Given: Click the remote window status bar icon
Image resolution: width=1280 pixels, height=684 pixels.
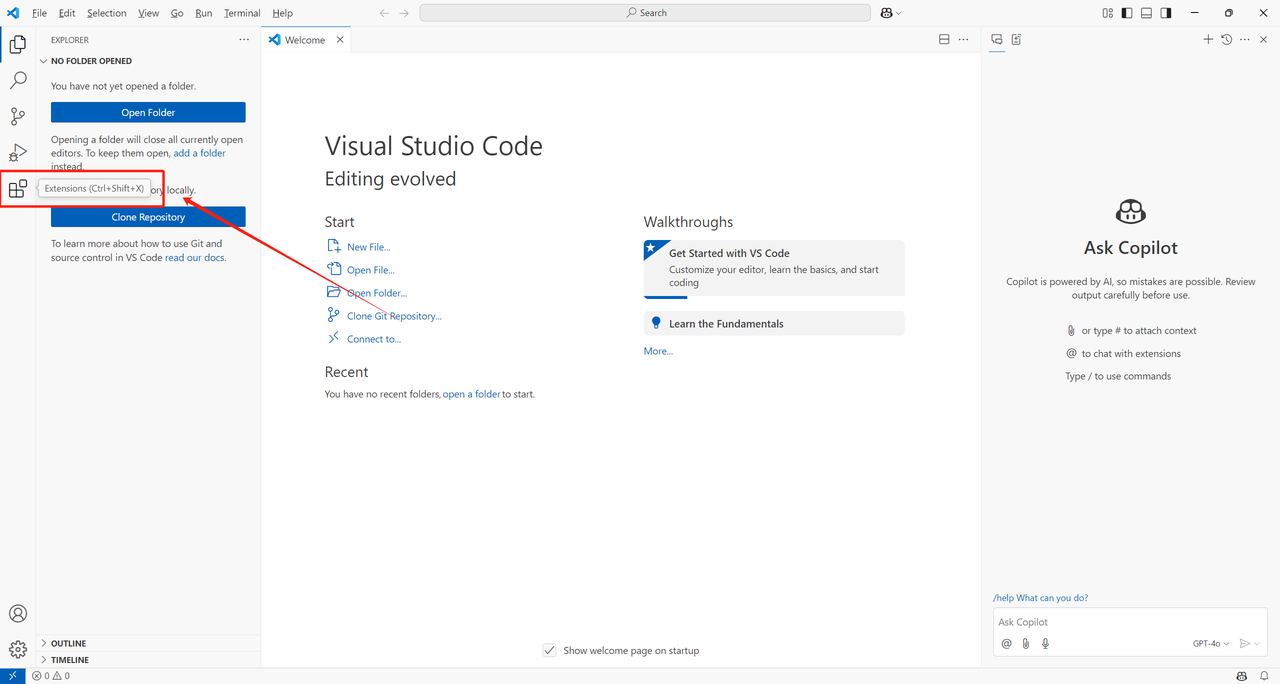Looking at the screenshot, I should tap(12, 676).
